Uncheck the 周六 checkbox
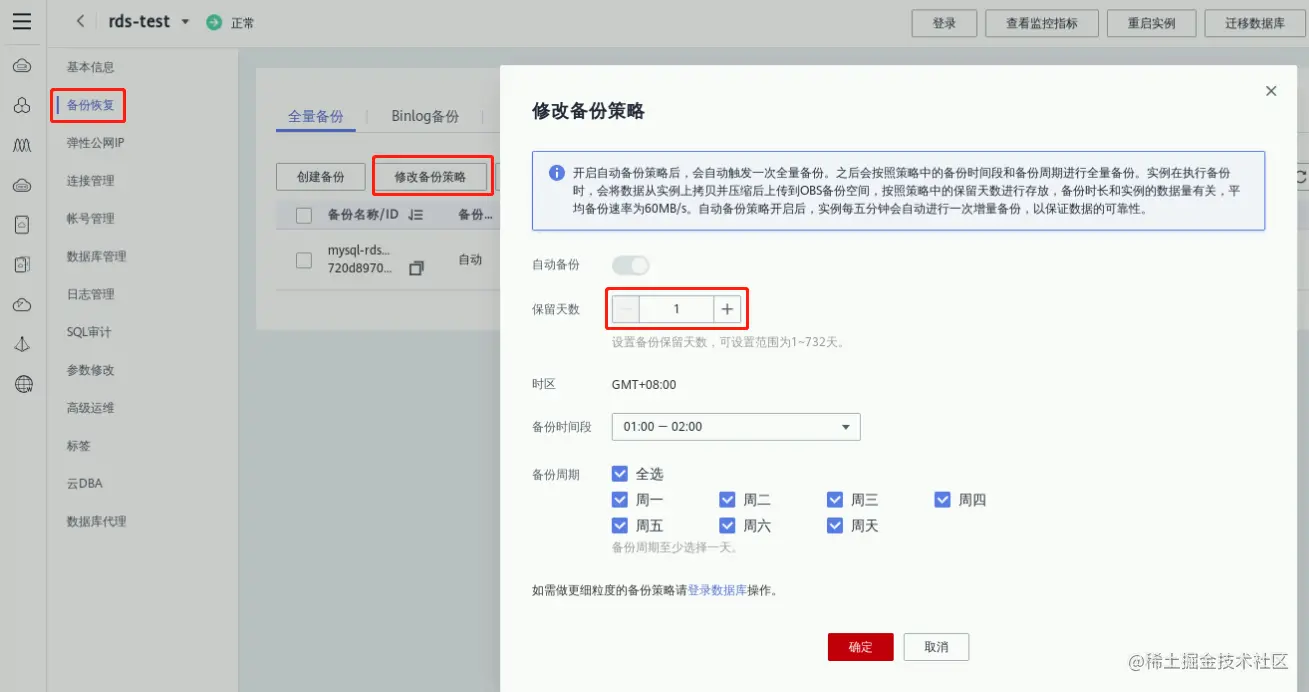Viewport: 1309px width, 692px height. (x=727, y=526)
